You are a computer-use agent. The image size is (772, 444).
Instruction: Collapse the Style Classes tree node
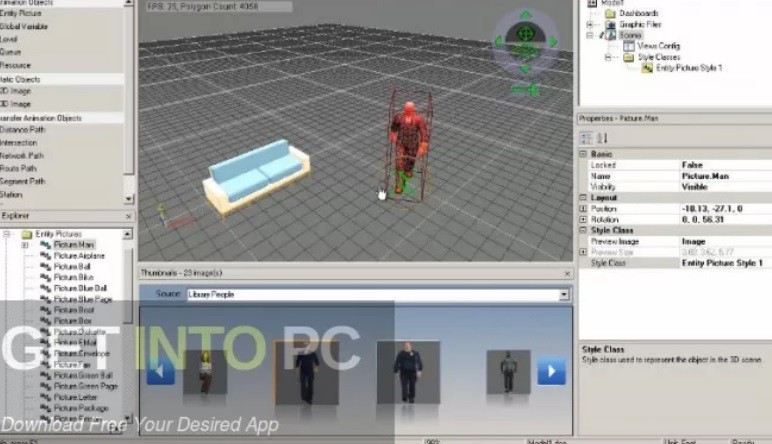point(609,57)
